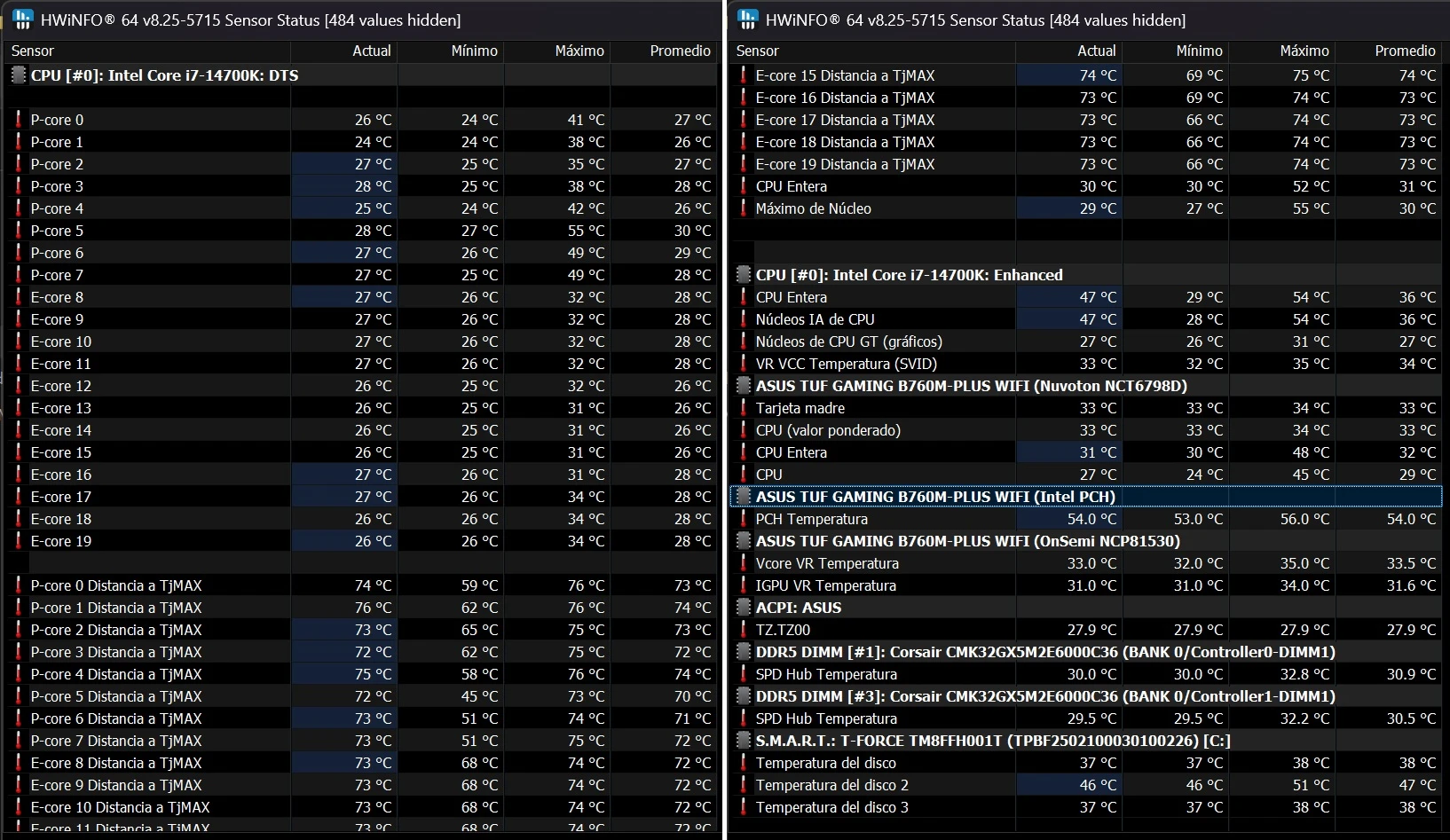1450x840 pixels.
Task: Select Temperatura del disco 3 row
Action: 1087,807
